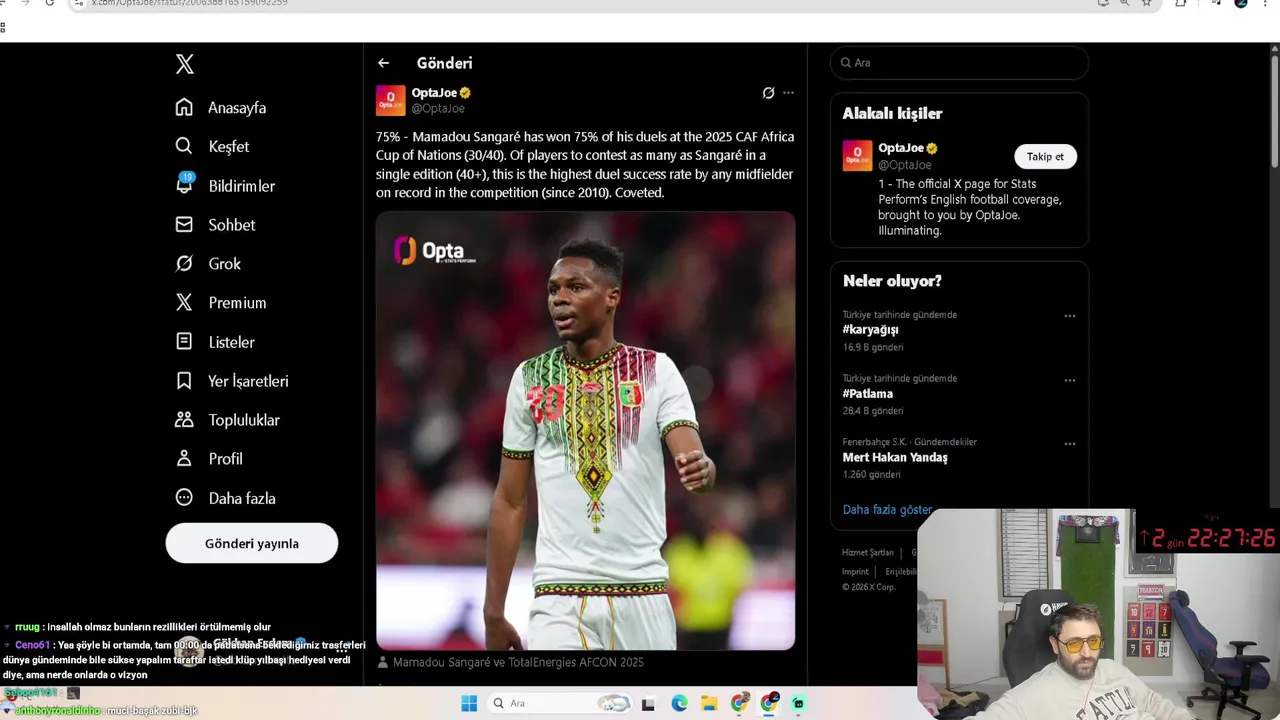Click OptaJoe avatar on the post
The image size is (1280, 720).
[x=390, y=100]
